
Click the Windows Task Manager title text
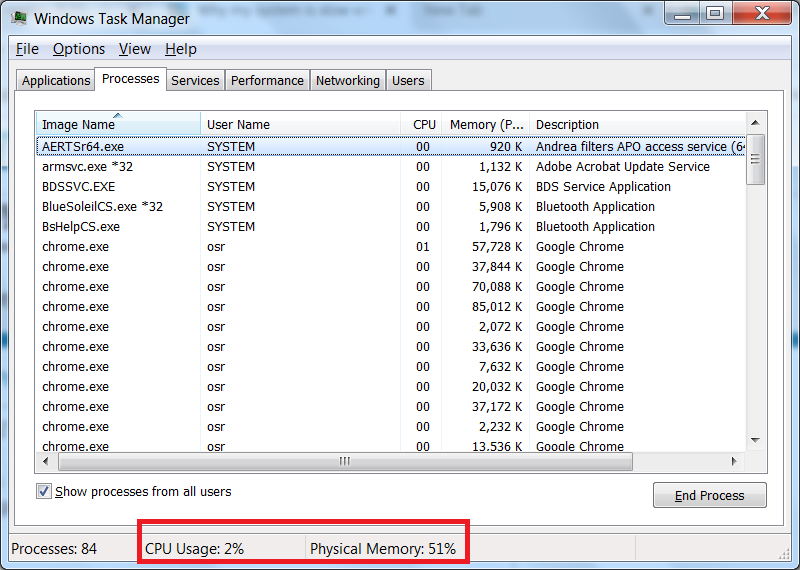[x=112, y=19]
